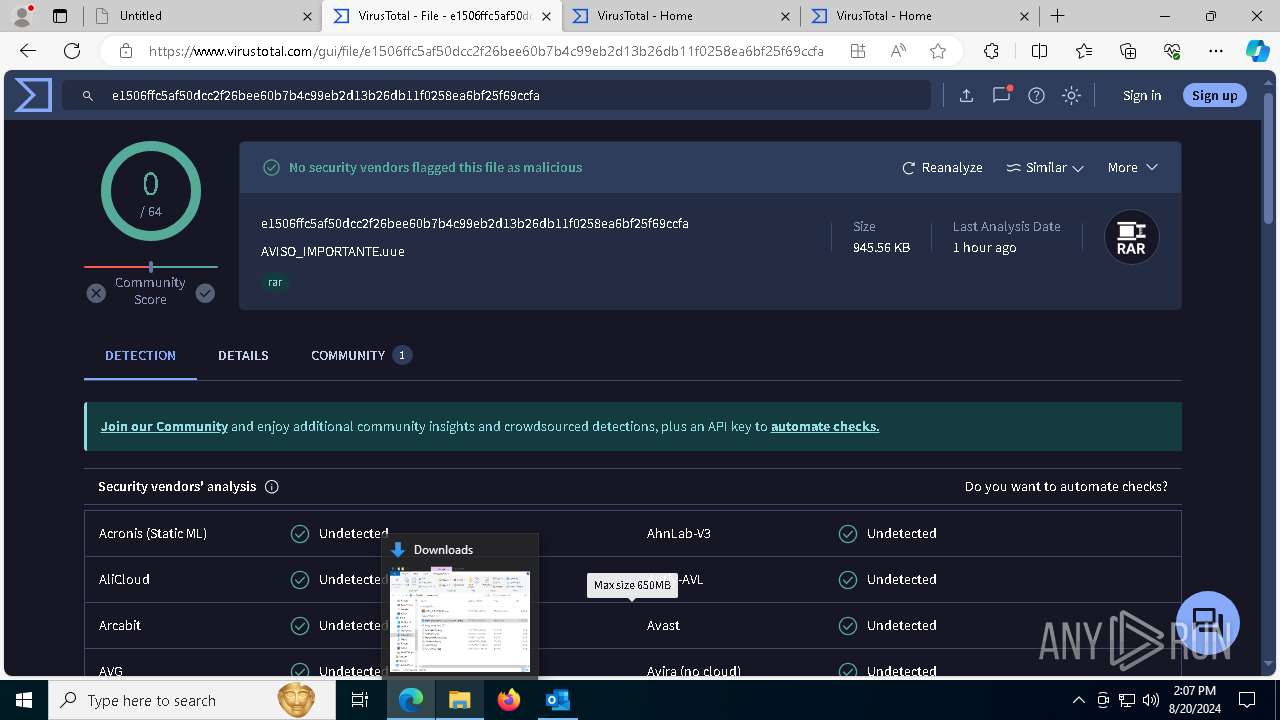Click the rar tag chip

tap(275, 282)
